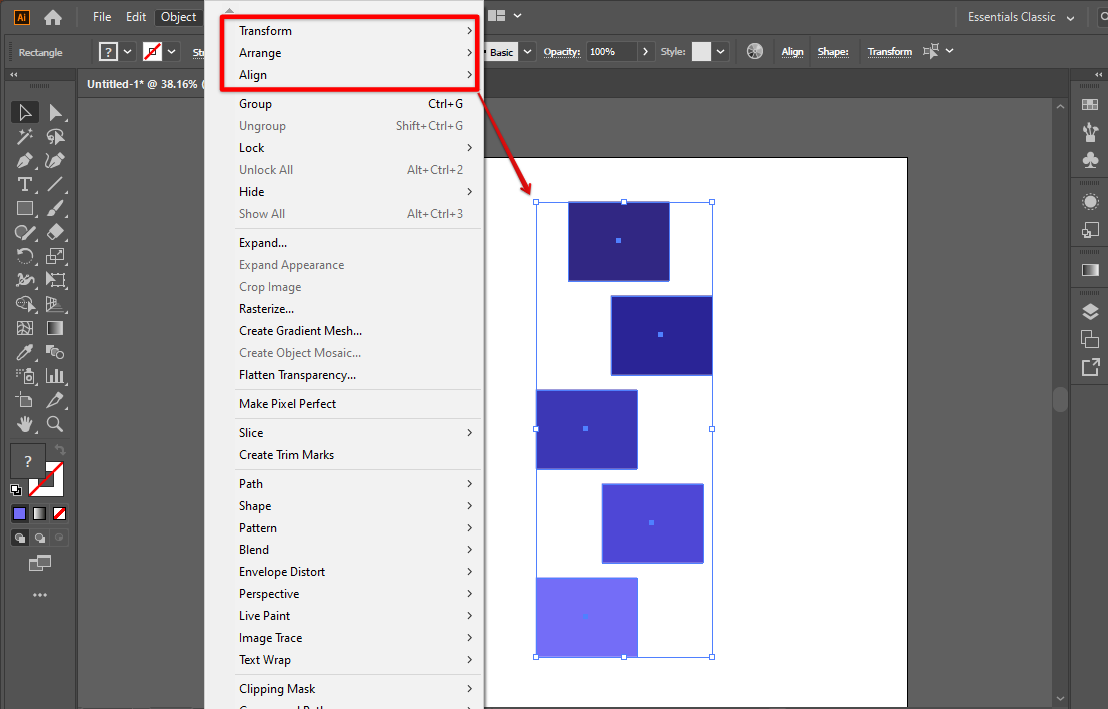Choose Clipping Mask from the menu
1108x709 pixels.
click(277, 688)
